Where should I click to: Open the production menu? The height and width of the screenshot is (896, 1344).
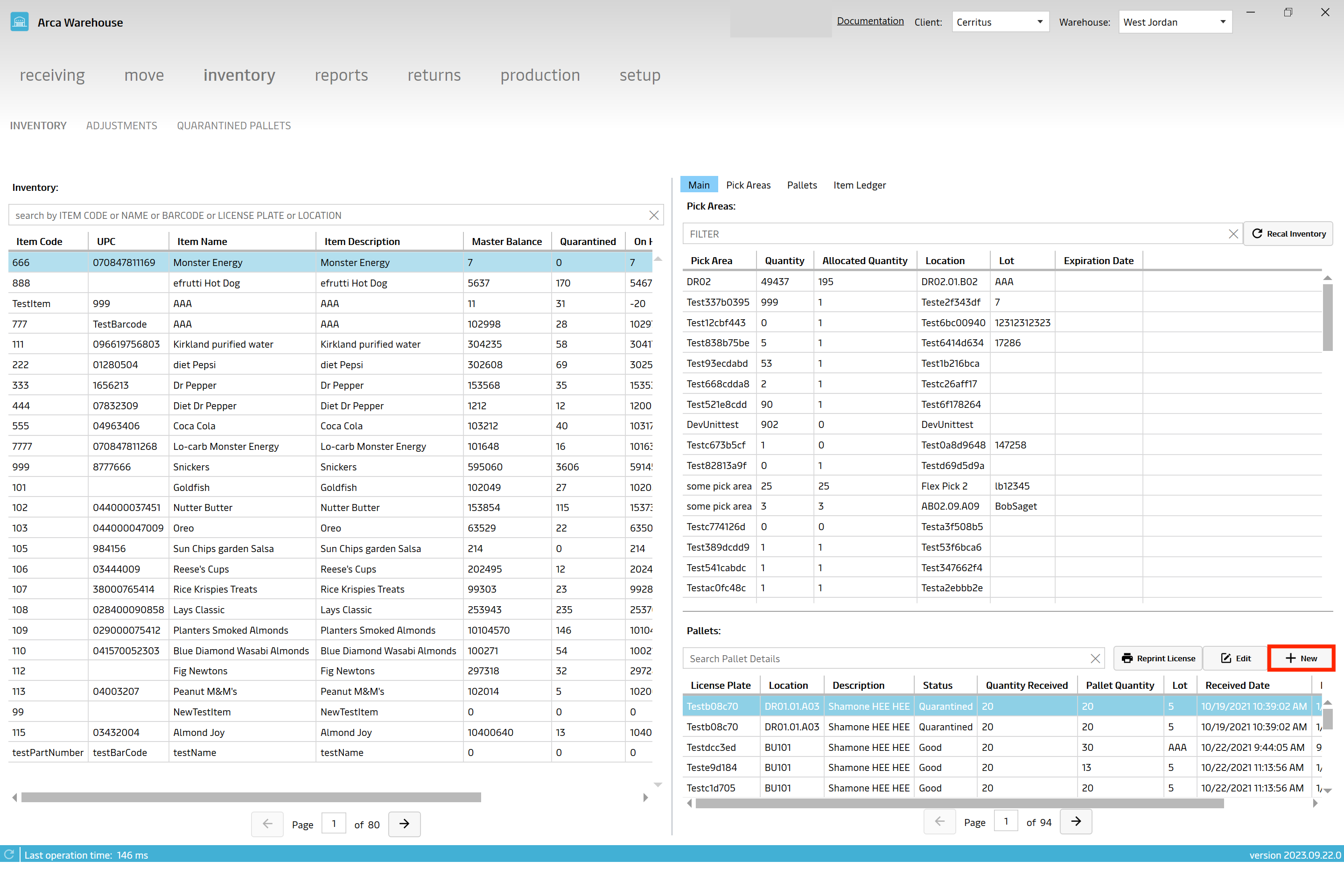[540, 75]
